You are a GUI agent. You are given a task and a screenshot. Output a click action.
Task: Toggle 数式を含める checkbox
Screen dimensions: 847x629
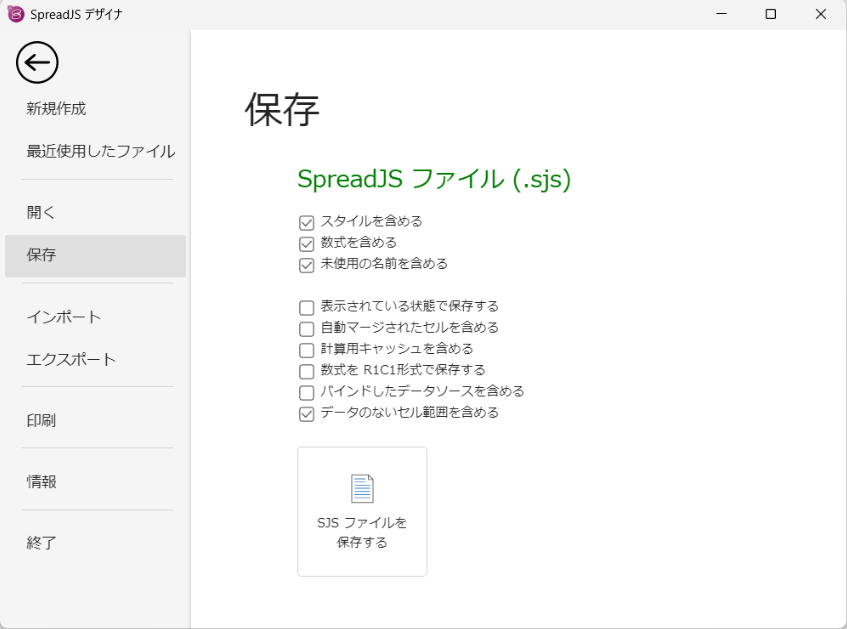tap(306, 244)
